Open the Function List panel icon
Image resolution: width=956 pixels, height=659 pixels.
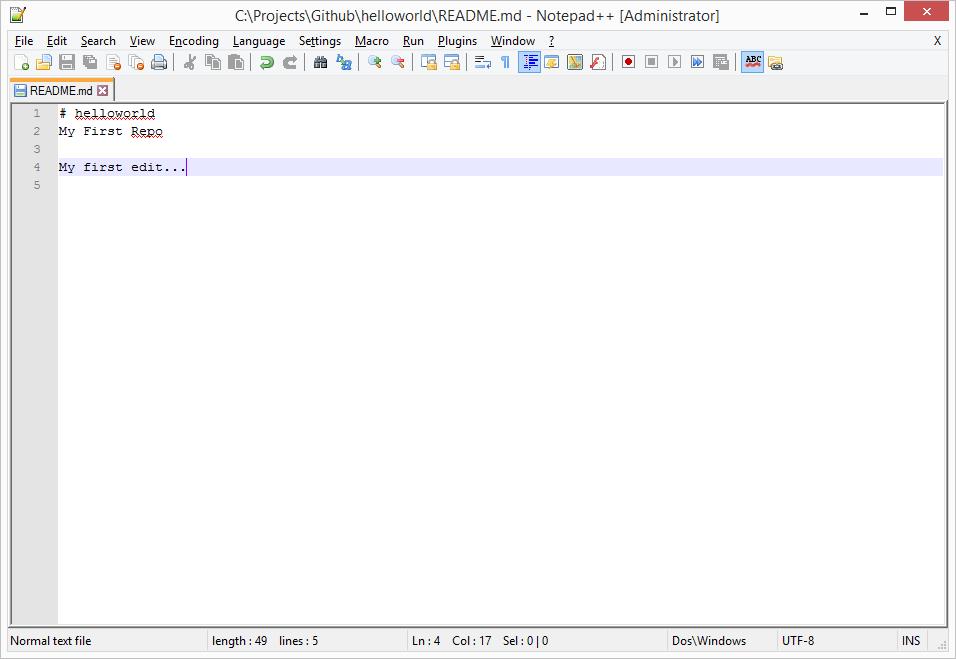tap(598, 62)
